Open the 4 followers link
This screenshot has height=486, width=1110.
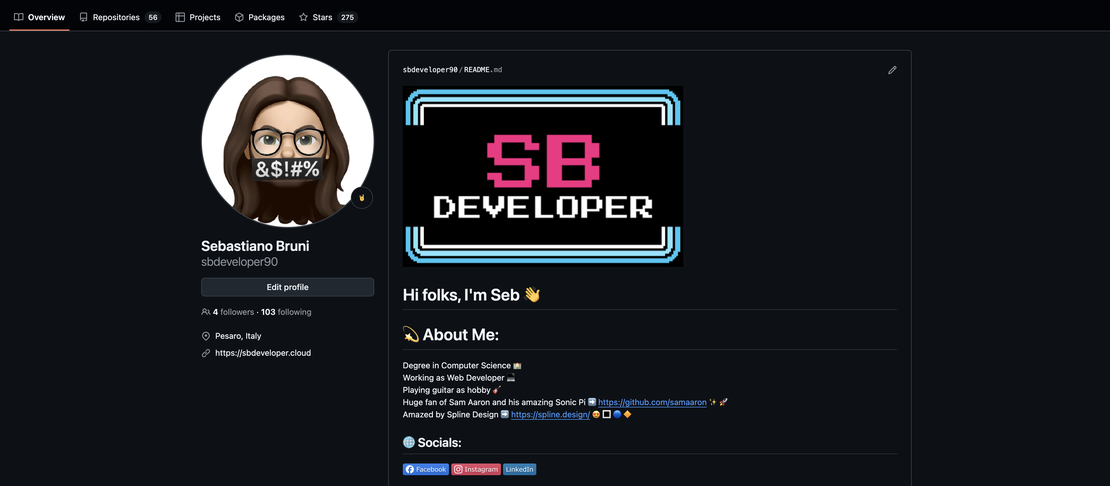click(233, 312)
